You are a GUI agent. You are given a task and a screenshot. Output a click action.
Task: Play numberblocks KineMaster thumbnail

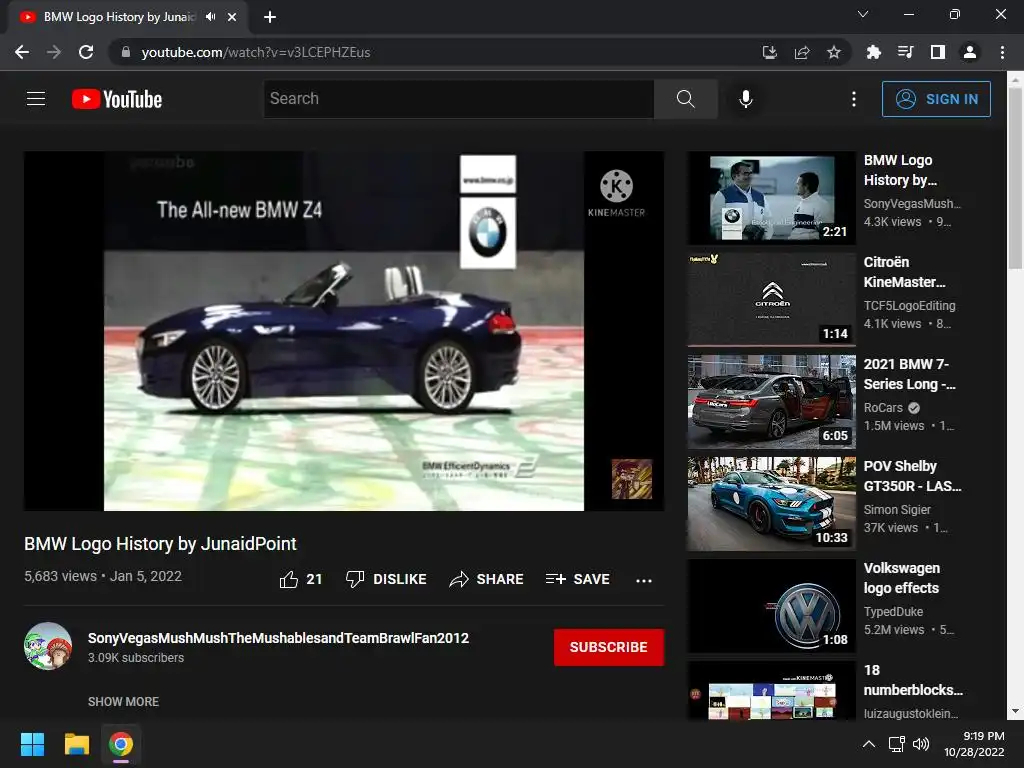tap(771, 690)
